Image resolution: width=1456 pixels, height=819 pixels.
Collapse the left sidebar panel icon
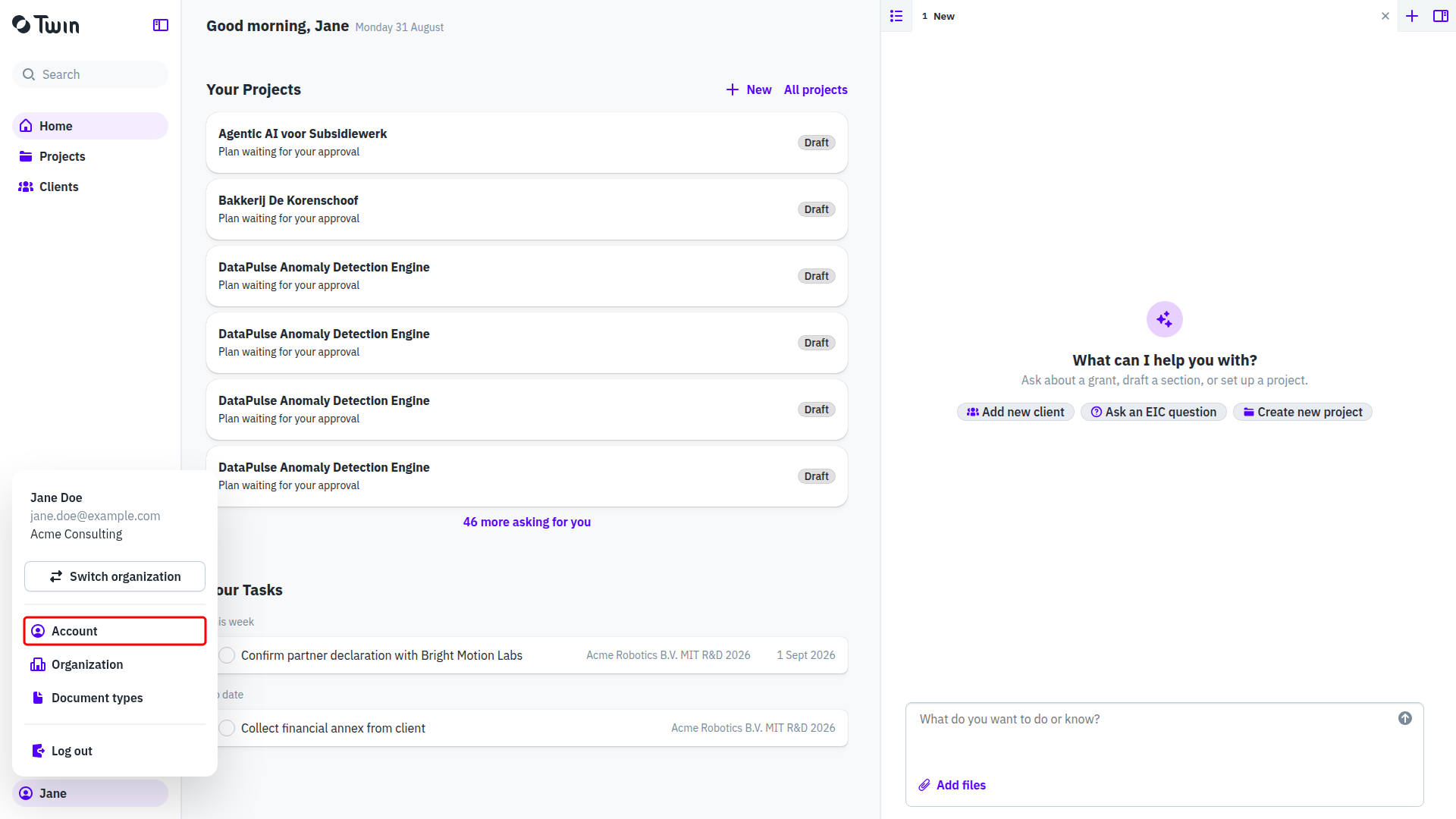(161, 25)
